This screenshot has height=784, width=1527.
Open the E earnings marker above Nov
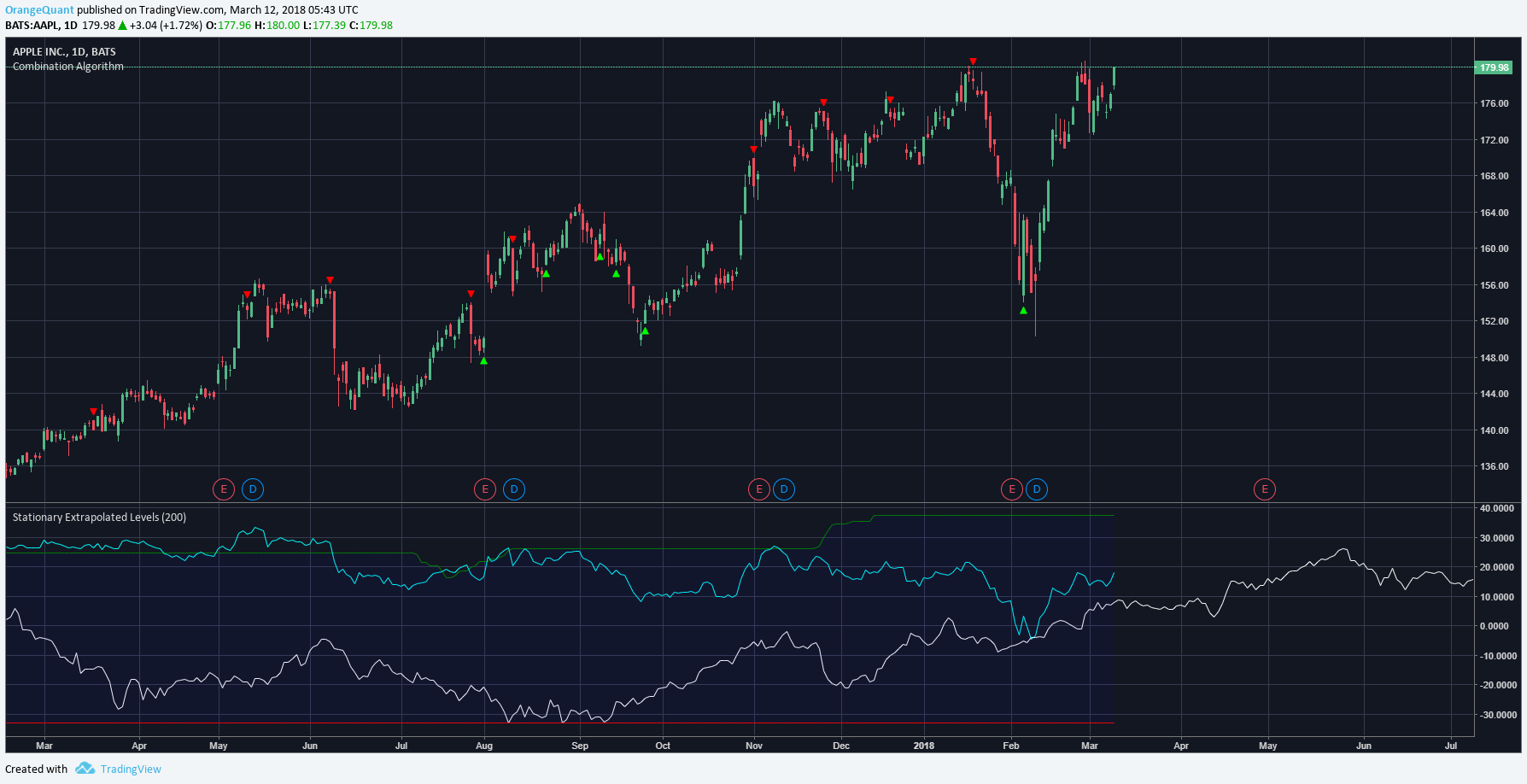(758, 489)
